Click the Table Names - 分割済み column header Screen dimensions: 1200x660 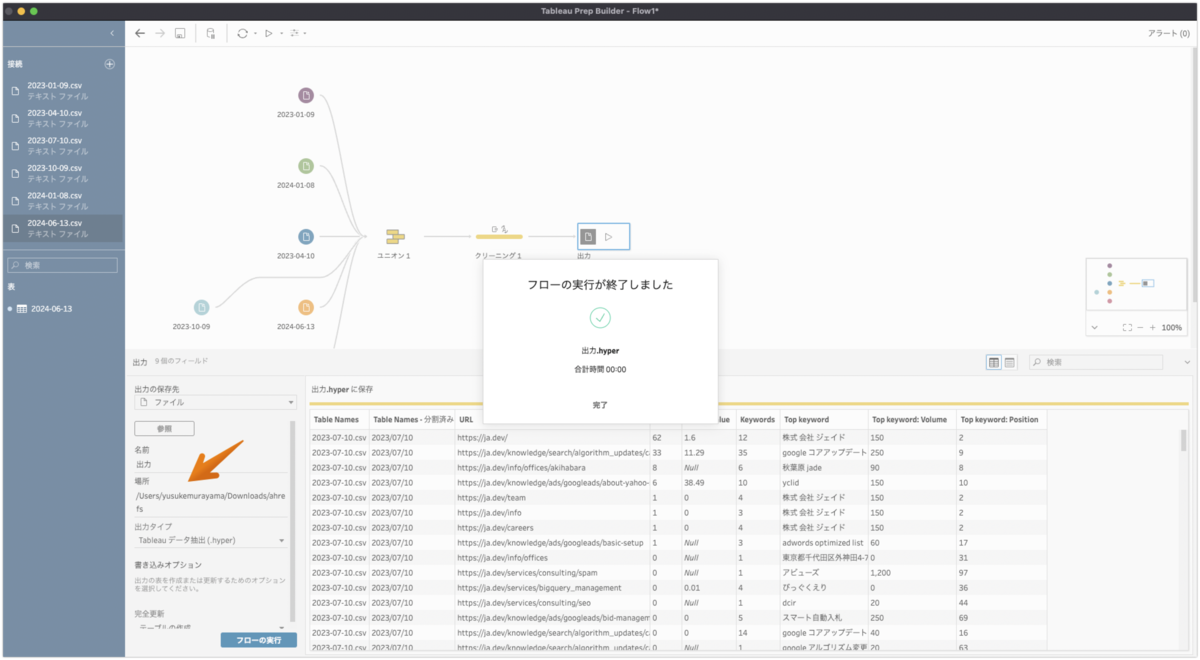point(412,419)
